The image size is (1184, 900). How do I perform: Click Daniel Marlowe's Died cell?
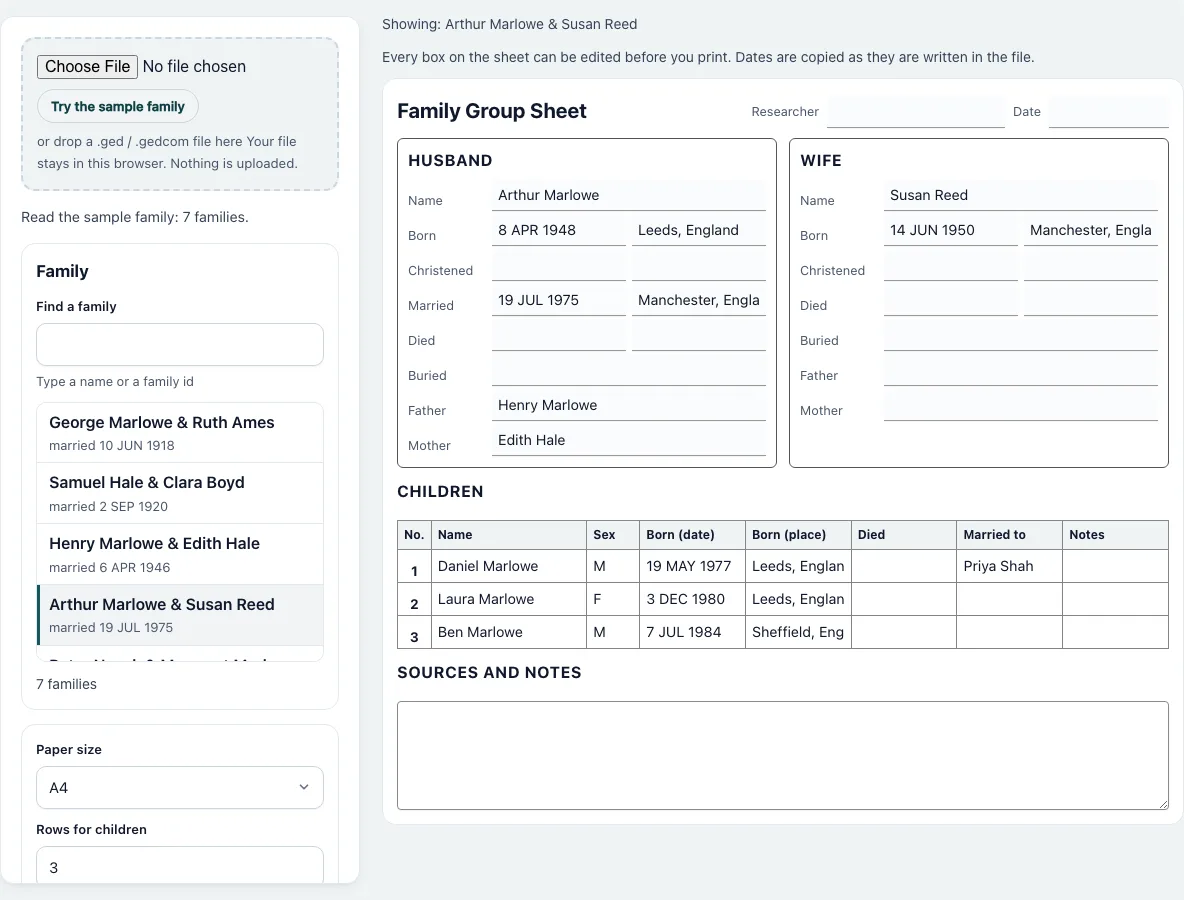coord(904,566)
